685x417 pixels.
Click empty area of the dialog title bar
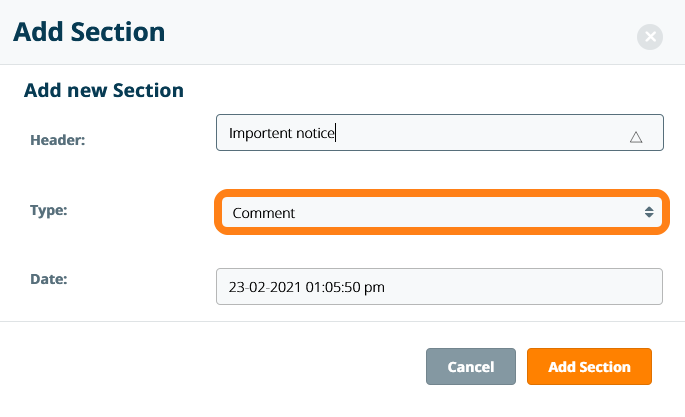click(400, 32)
